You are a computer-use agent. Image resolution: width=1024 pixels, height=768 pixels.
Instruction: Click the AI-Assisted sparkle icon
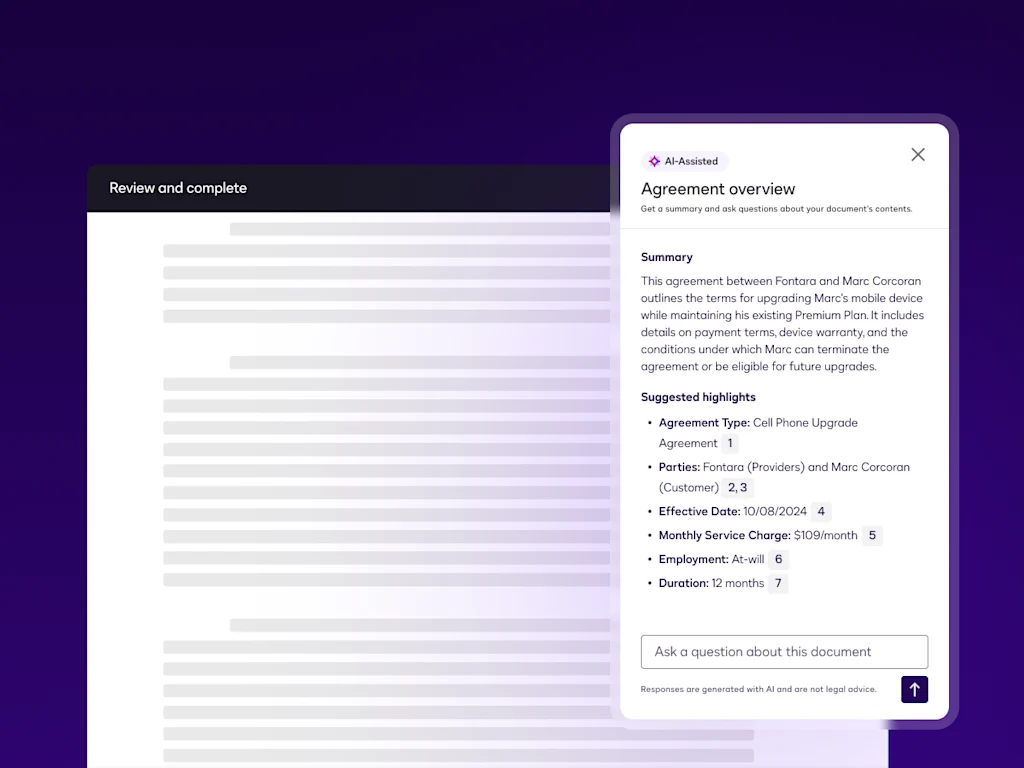(654, 161)
